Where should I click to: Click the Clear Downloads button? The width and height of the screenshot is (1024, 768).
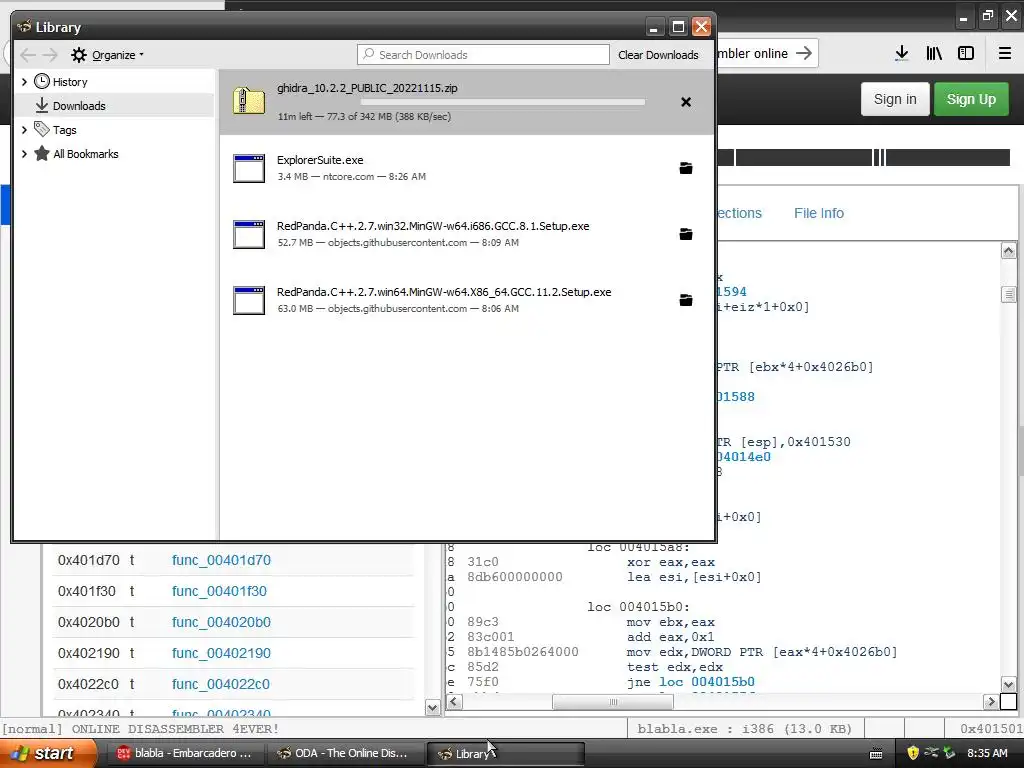pyautogui.click(x=658, y=55)
